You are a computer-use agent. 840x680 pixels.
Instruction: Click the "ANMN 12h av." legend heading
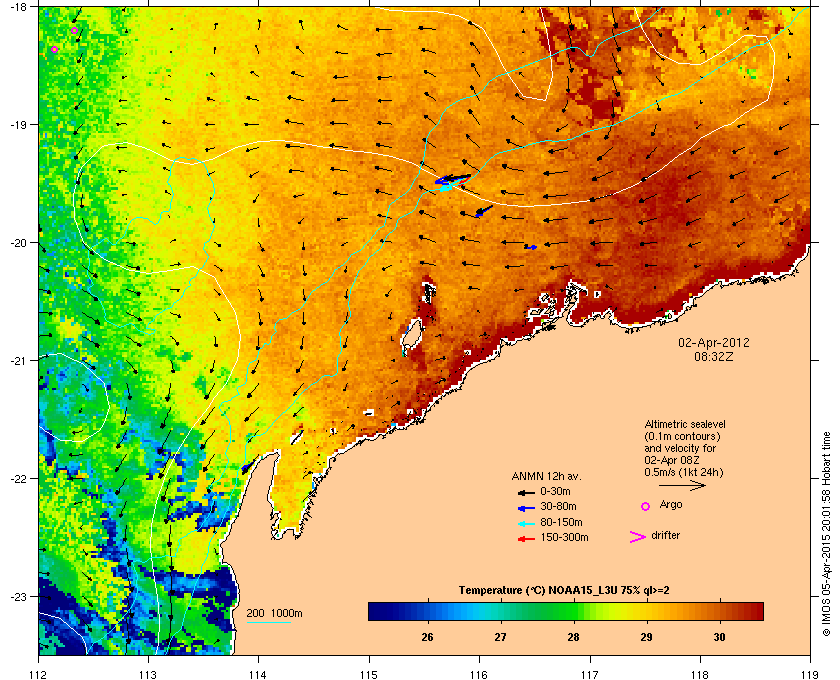[546, 476]
